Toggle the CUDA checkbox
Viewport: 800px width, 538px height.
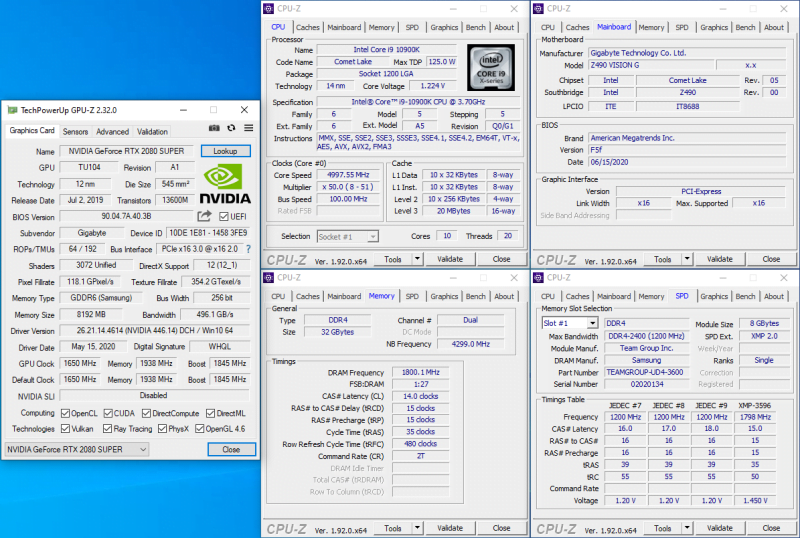108,413
